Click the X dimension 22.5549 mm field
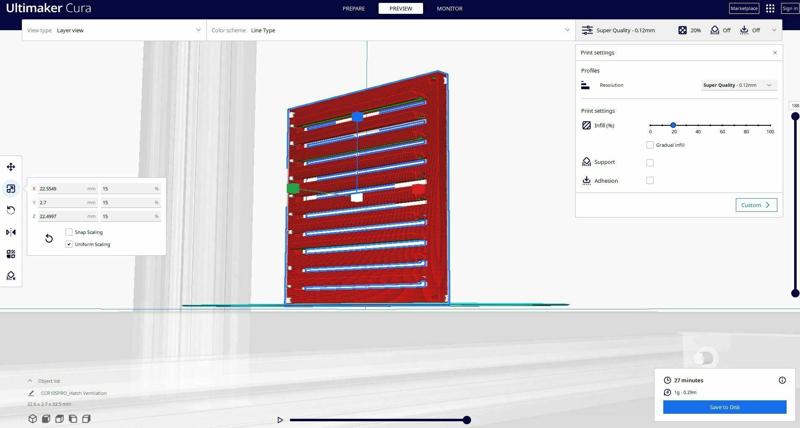 coord(67,189)
